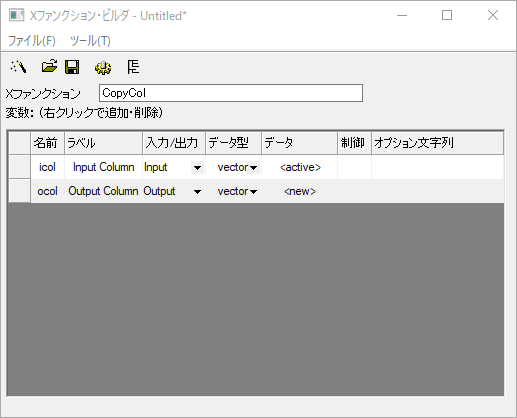The height and width of the screenshot is (418, 517).
Task: Click the tree view icon in toolbar
Action: pos(133,67)
